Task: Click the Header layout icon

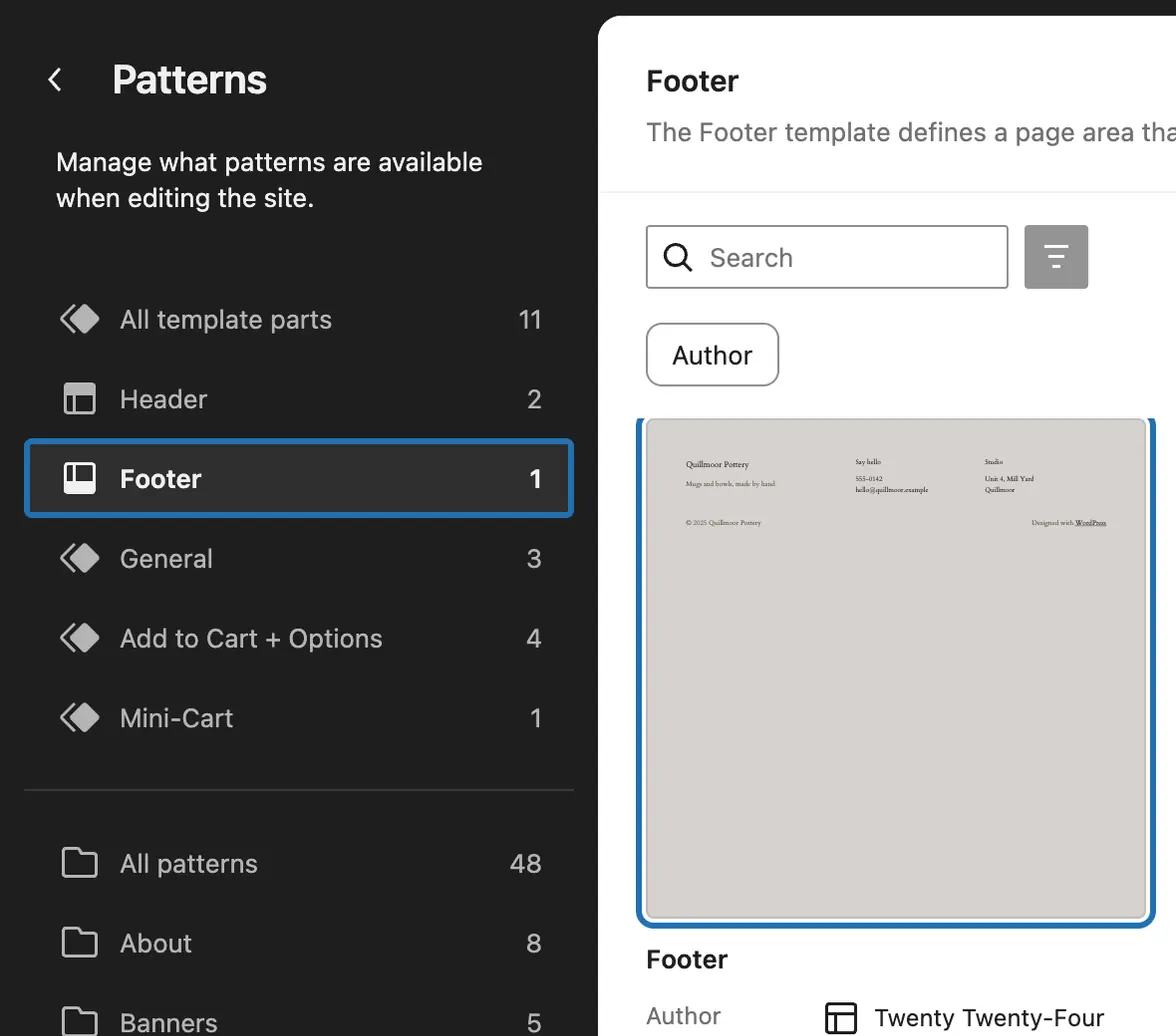Action: pos(80,398)
